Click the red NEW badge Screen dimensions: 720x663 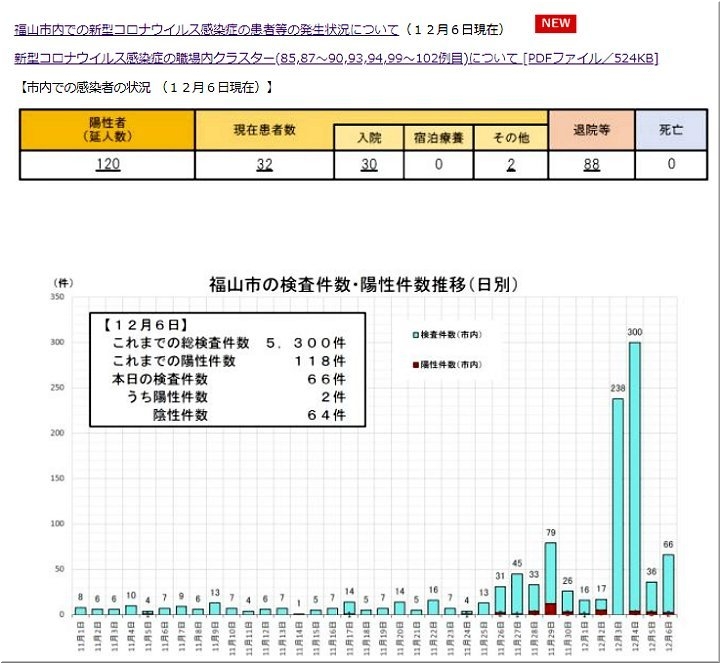(x=556, y=23)
